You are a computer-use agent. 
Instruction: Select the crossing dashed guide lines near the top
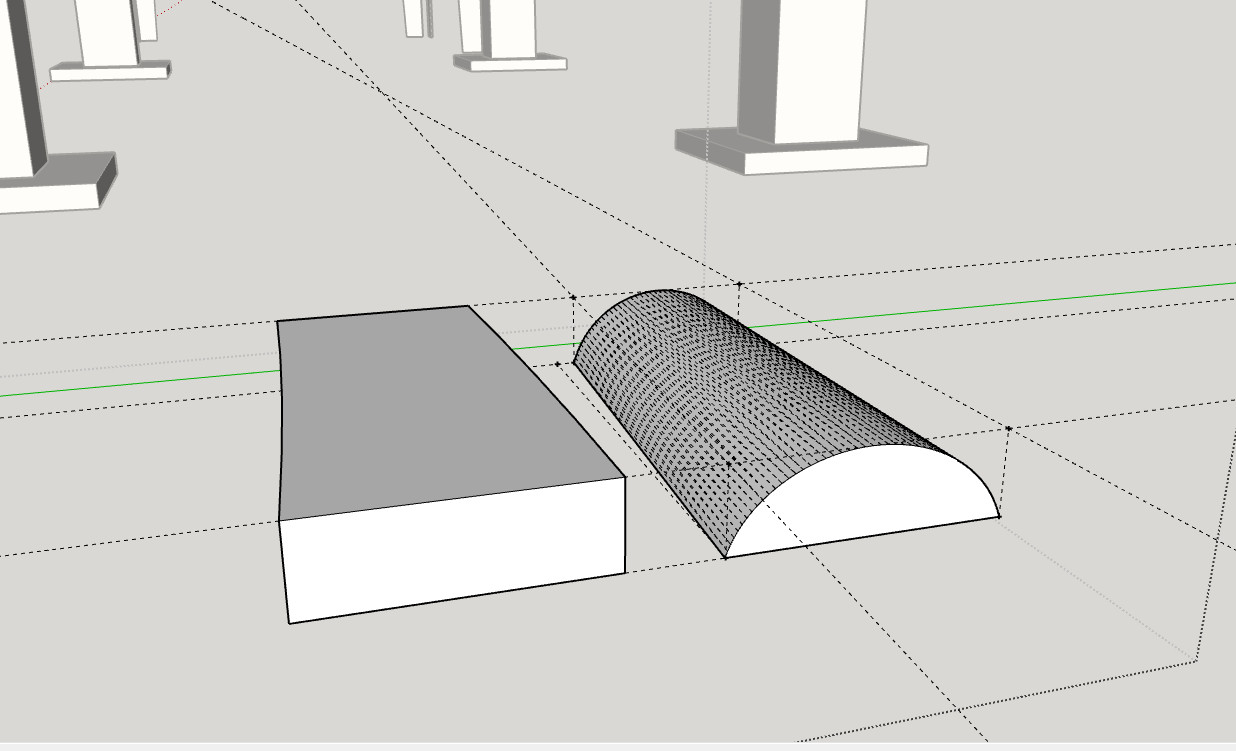point(385,94)
